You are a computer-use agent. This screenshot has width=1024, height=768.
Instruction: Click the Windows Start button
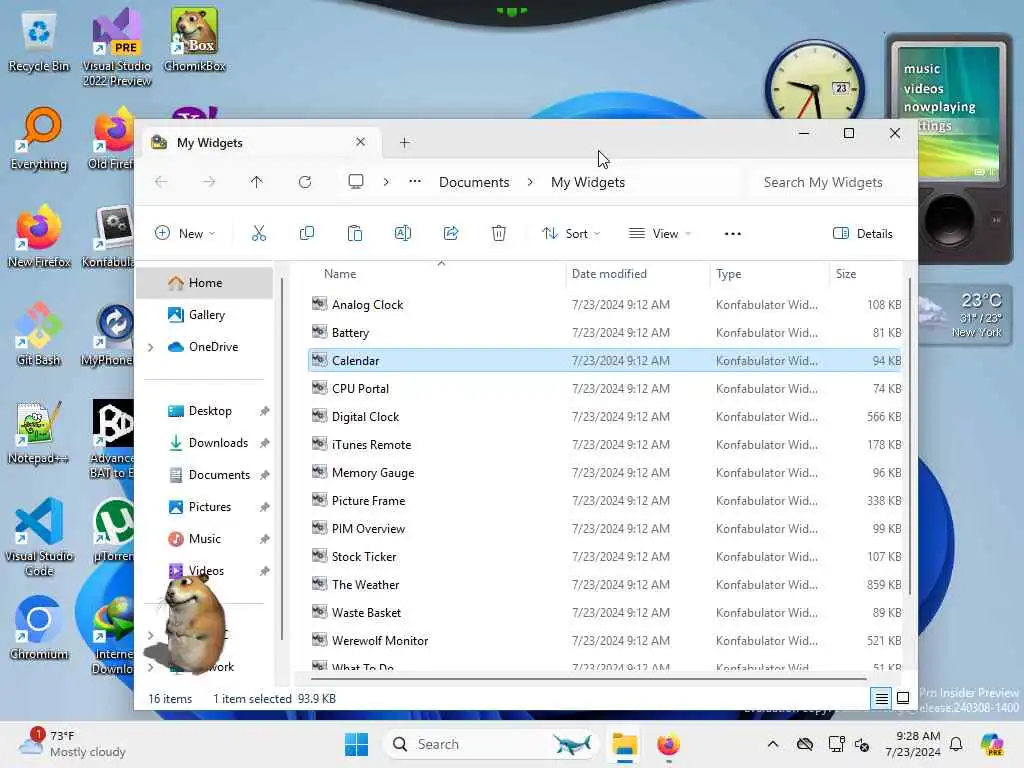click(x=357, y=744)
